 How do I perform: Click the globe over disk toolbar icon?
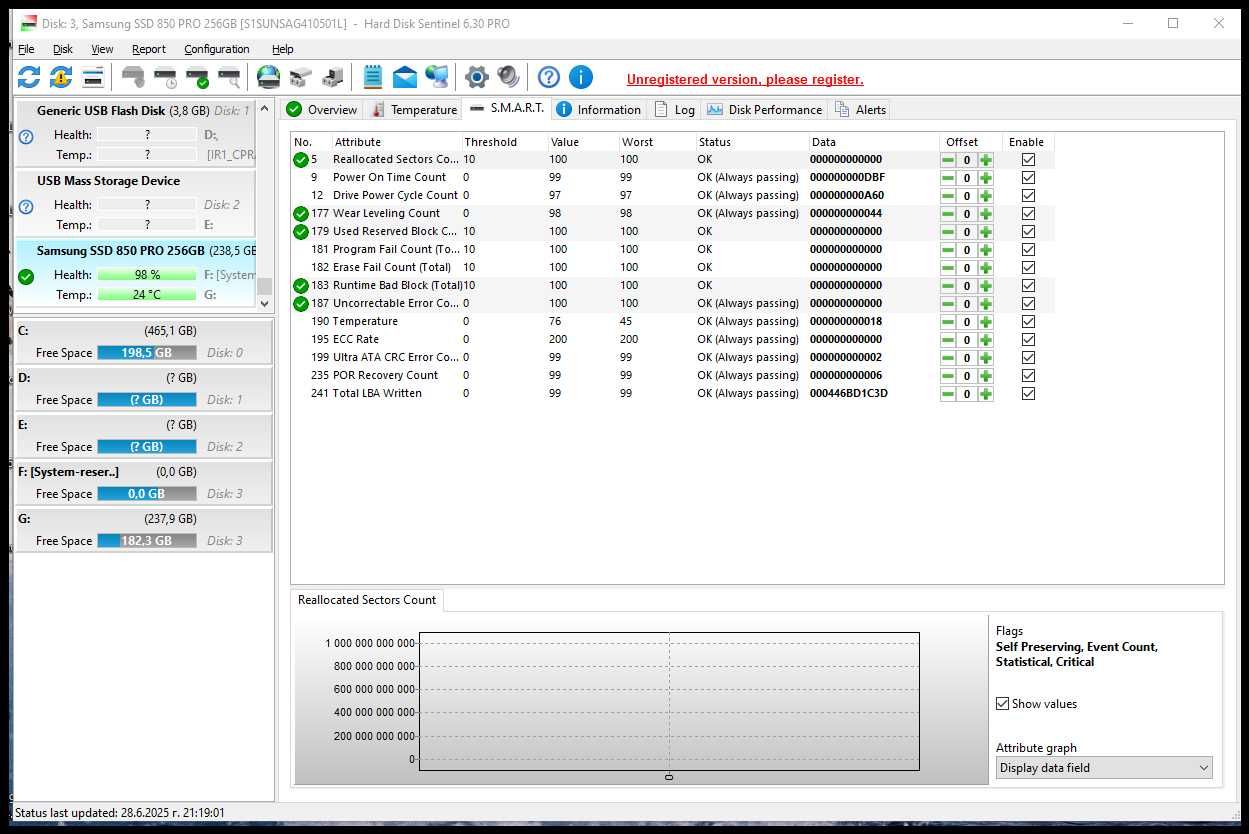coord(268,77)
